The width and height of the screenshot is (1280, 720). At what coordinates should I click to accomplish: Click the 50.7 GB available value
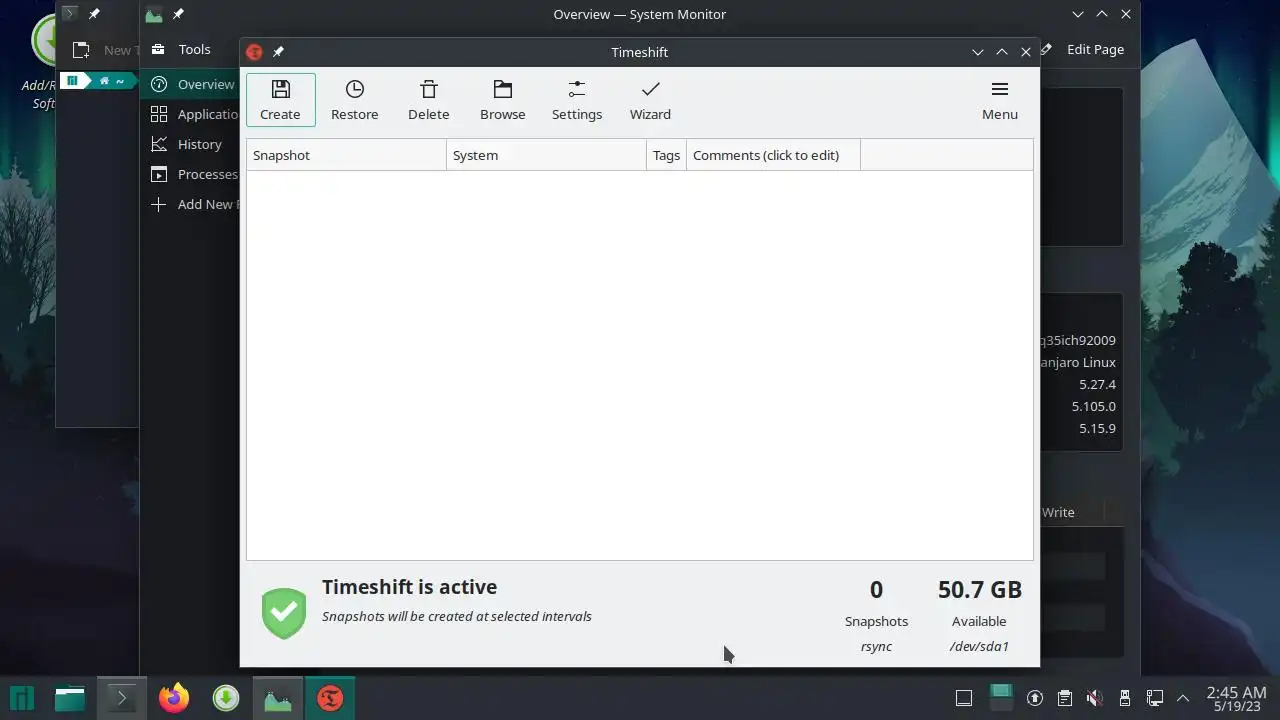click(x=979, y=589)
